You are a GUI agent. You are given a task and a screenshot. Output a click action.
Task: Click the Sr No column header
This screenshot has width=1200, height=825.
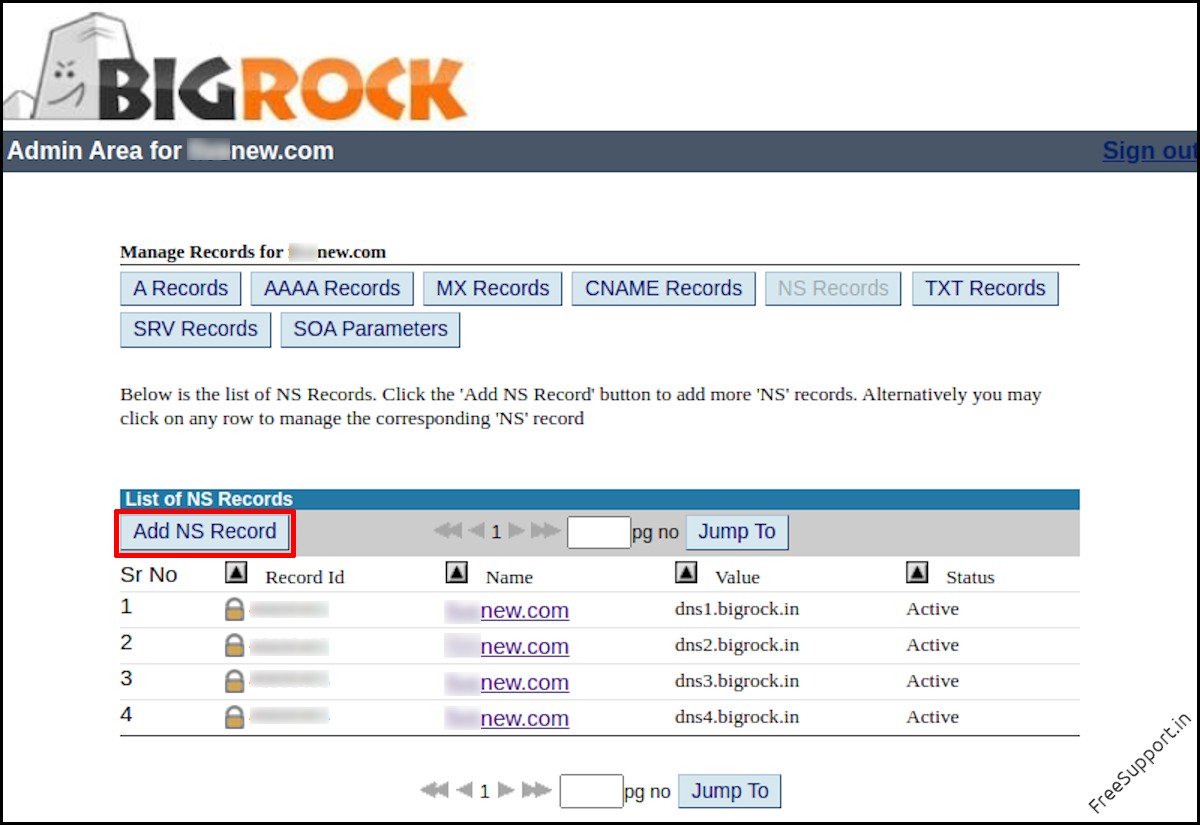149,575
